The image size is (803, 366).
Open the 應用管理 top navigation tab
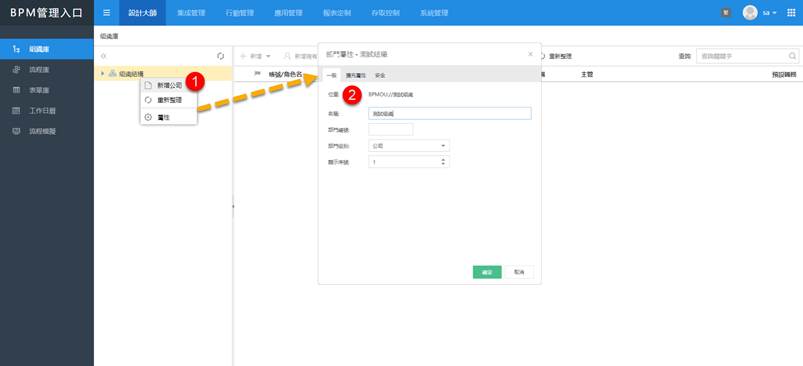[288, 13]
